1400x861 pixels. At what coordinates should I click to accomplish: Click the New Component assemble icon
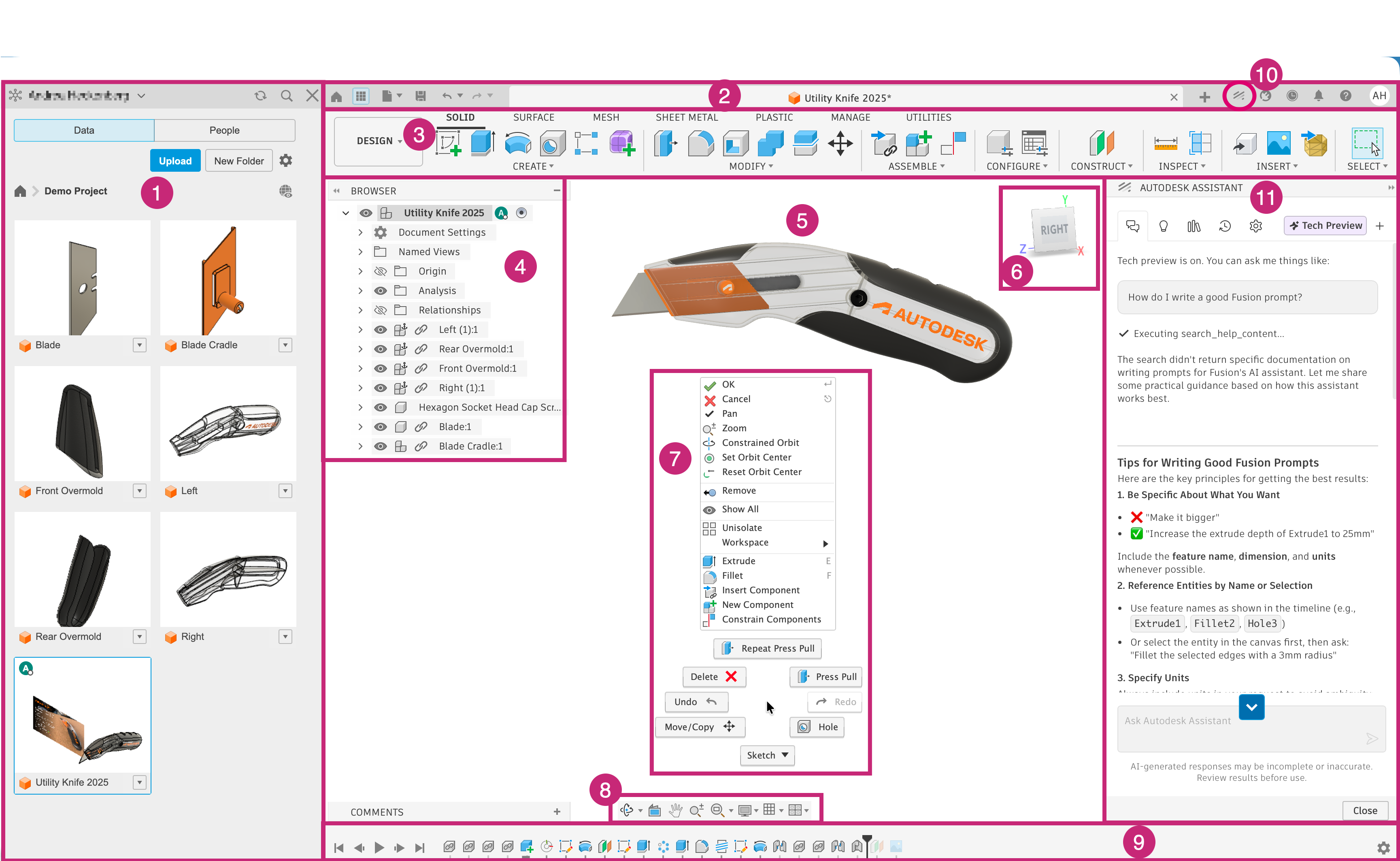click(x=919, y=143)
